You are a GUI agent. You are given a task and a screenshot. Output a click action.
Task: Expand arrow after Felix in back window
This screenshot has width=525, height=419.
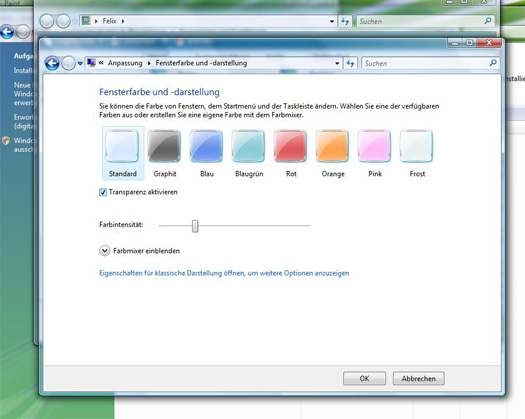click(x=123, y=21)
